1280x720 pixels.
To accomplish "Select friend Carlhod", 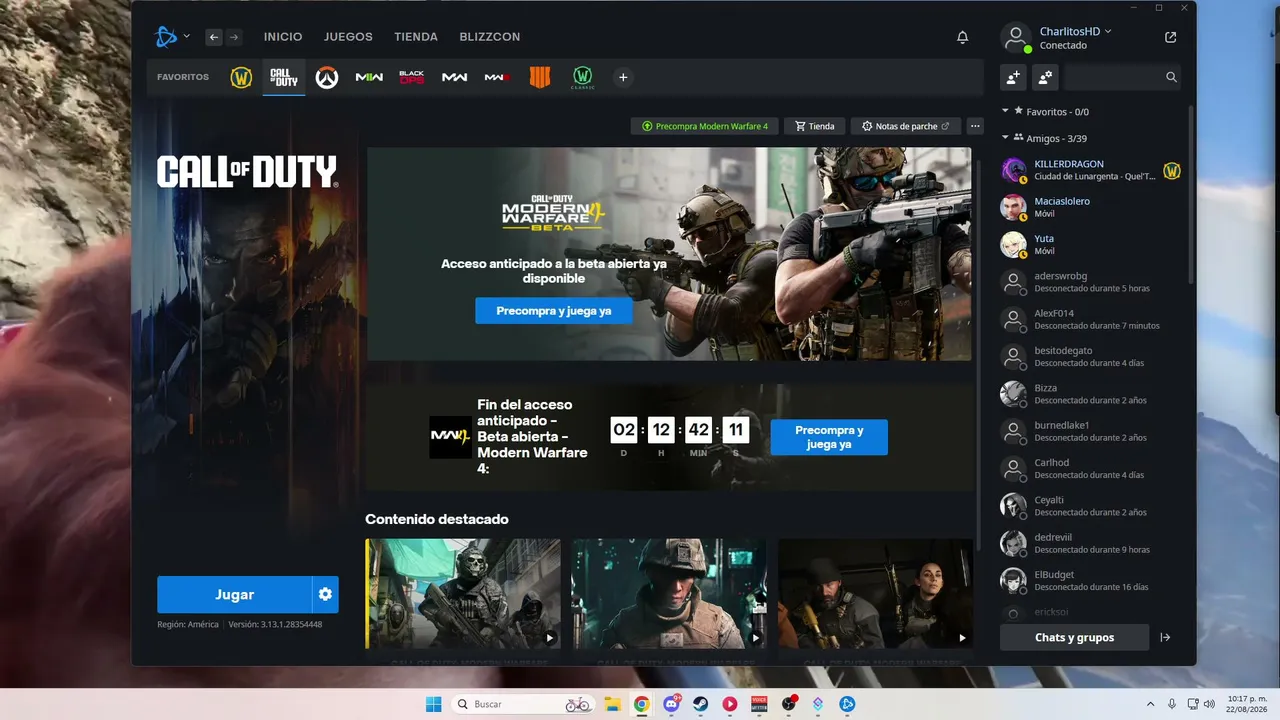I will [1091, 469].
